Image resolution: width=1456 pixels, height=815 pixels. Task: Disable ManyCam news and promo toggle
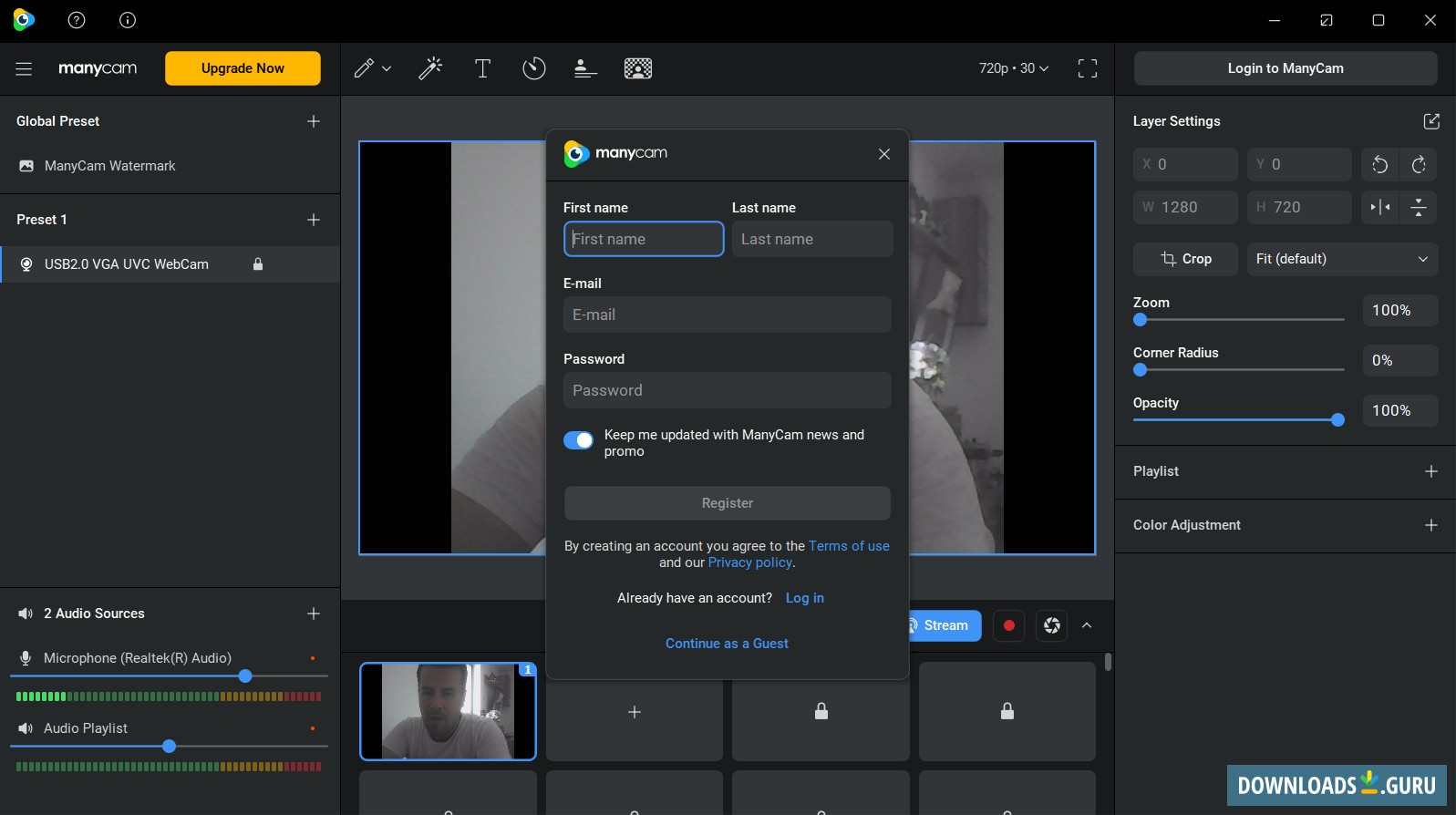(578, 440)
